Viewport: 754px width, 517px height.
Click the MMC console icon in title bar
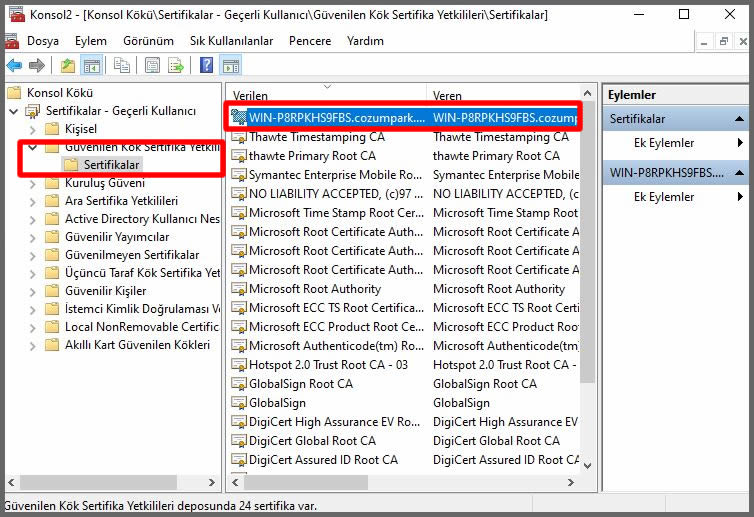17,14
